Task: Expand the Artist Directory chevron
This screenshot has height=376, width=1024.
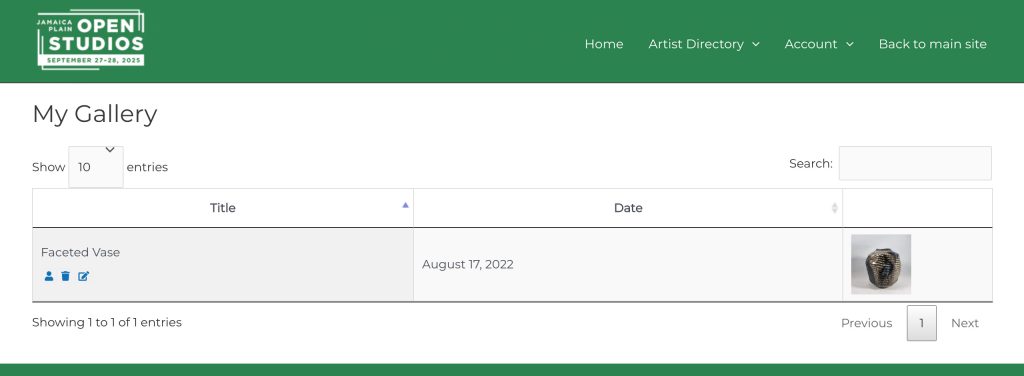Action: click(x=756, y=44)
